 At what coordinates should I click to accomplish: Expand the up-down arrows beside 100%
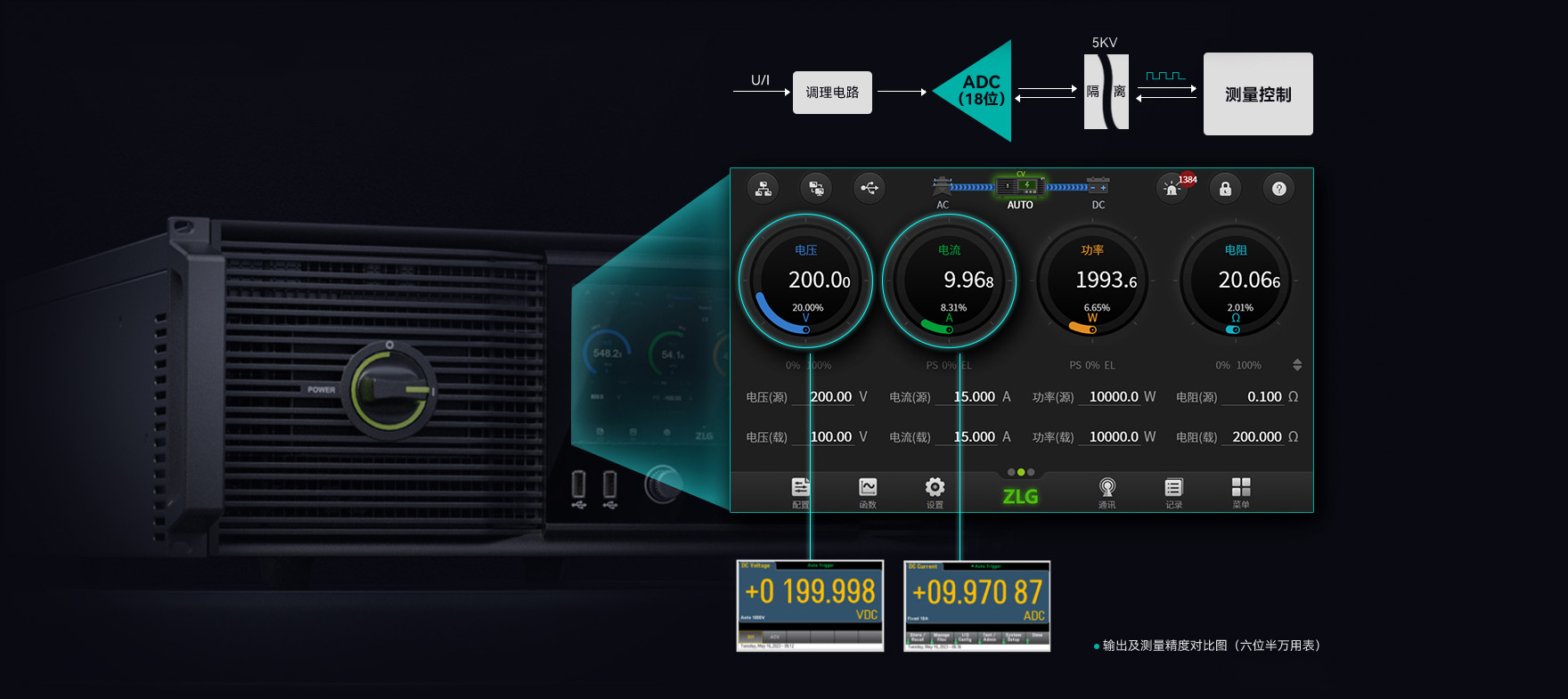pos(1297,365)
